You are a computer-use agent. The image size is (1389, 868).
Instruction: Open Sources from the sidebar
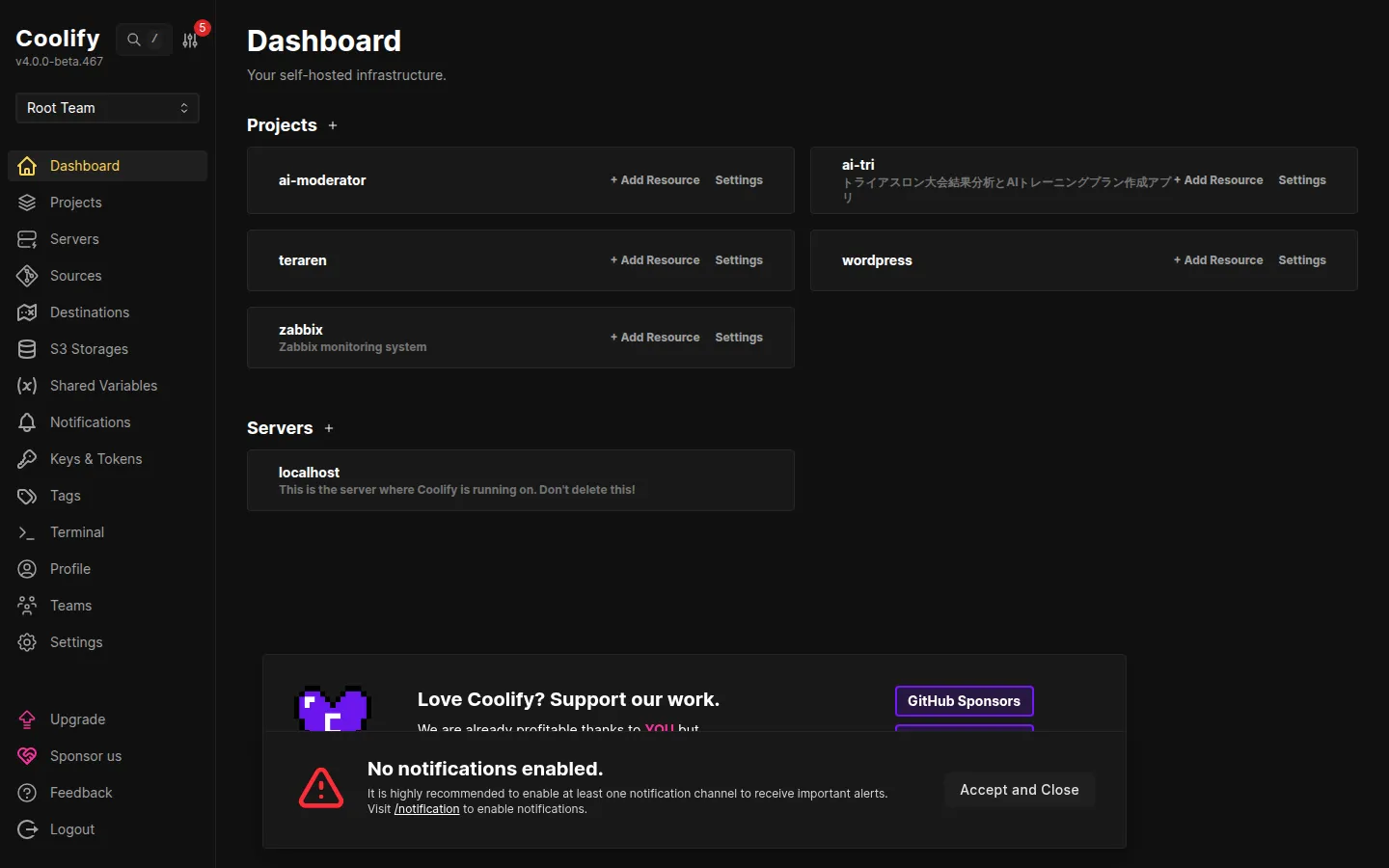(x=76, y=276)
